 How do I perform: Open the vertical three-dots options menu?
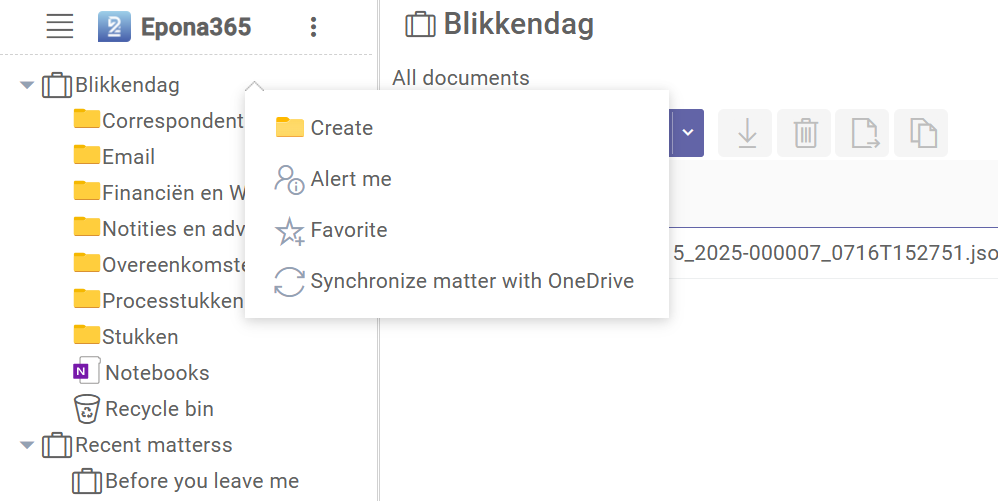[314, 27]
